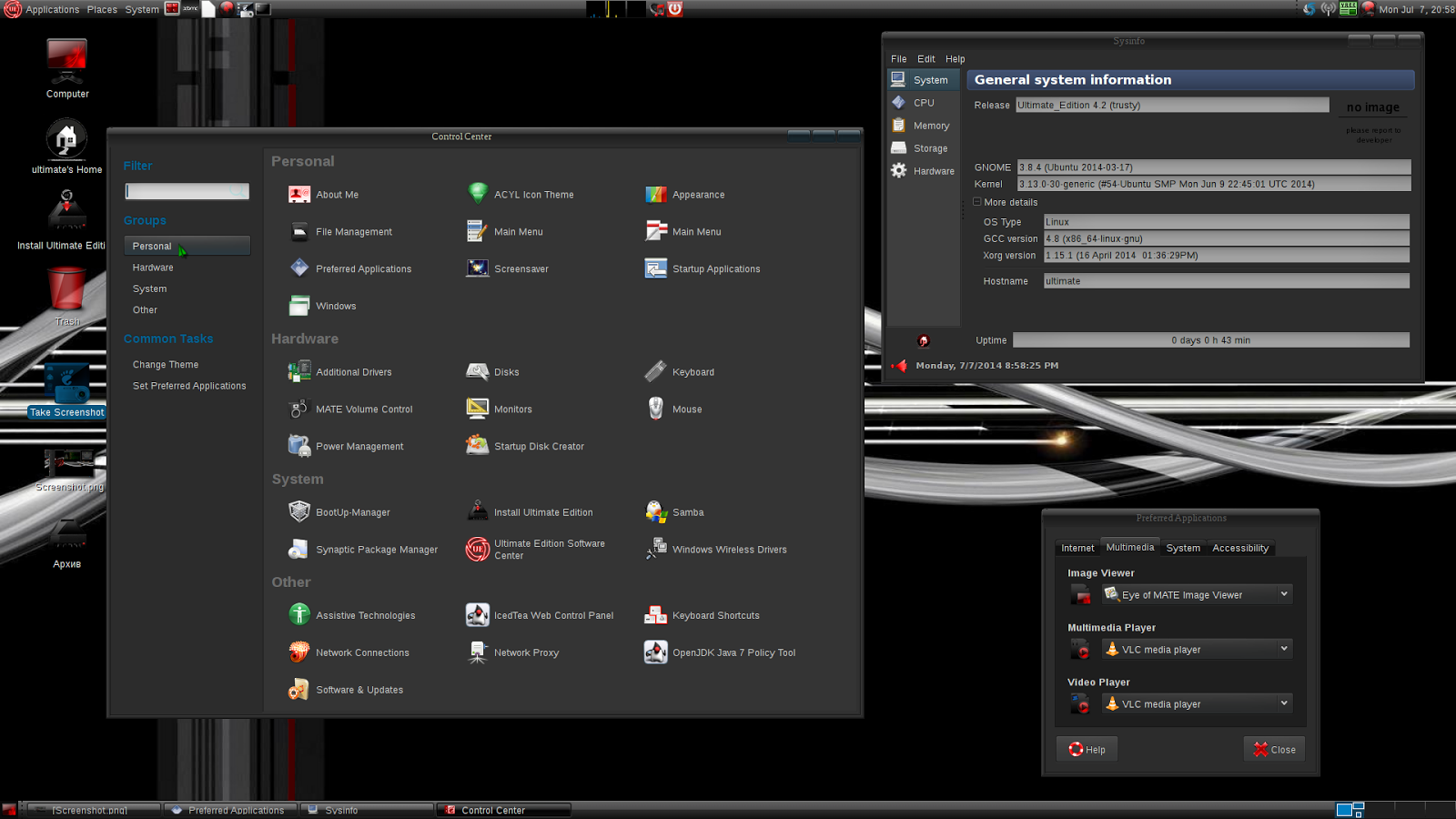1456x819 pixels.
Task: Open Network Connections
Action: coord(349,653)
